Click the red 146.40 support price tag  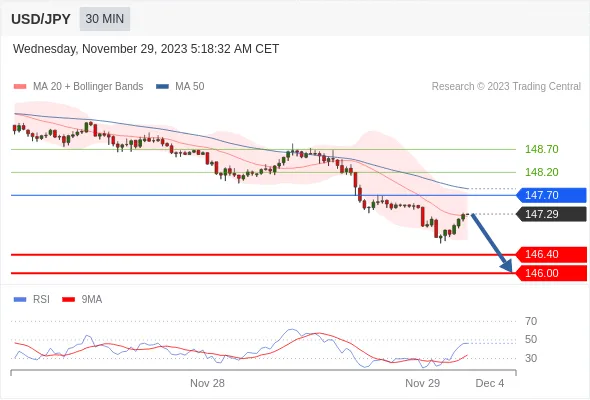coord(551,254)
